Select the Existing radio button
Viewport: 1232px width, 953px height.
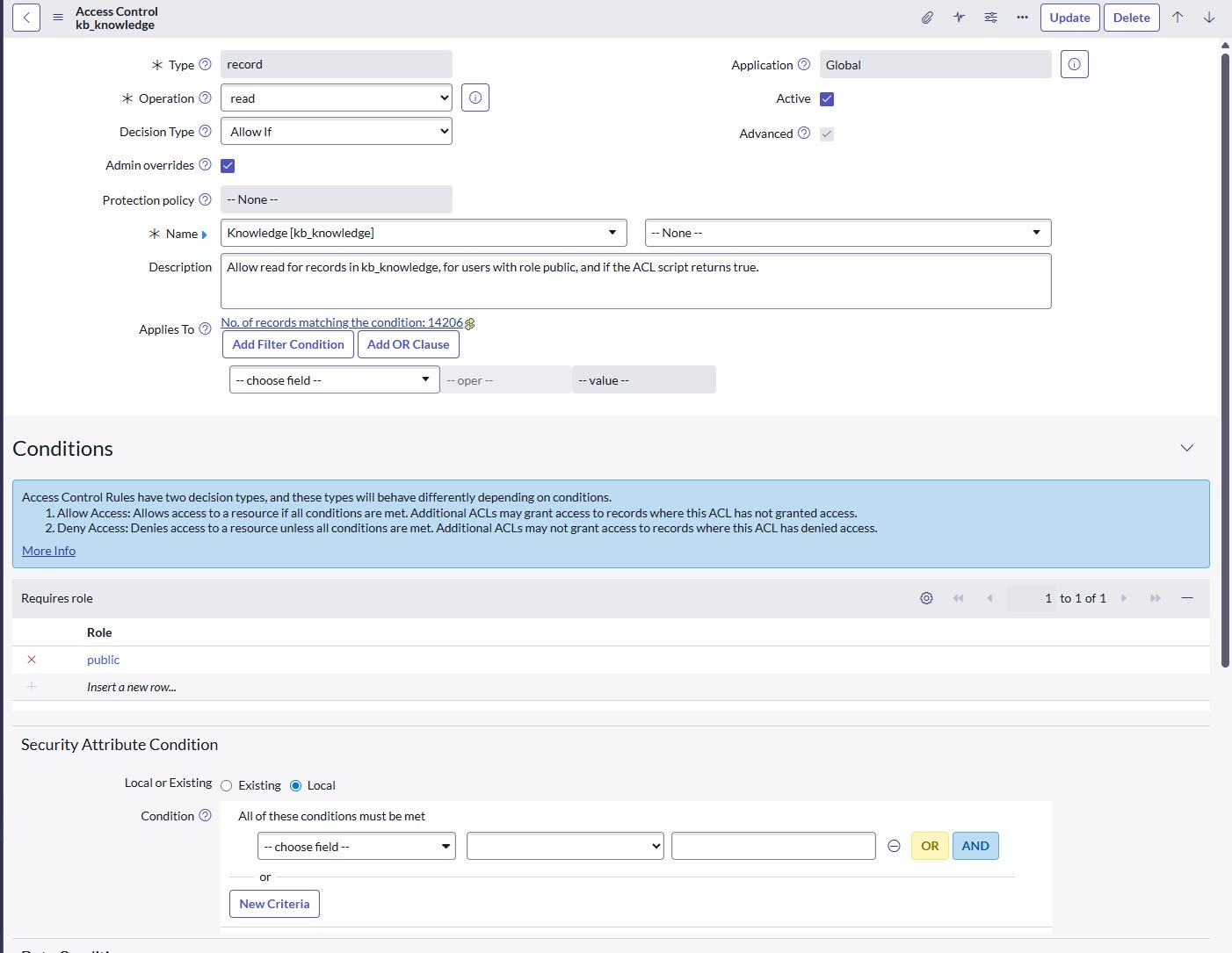click(x=227, y=786)
